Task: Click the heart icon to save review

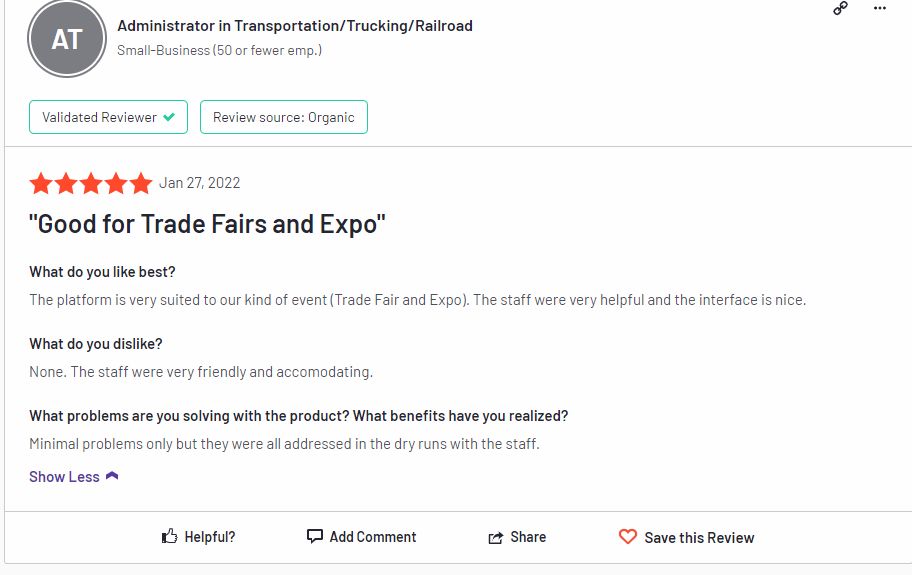Action: click(628, 536)
